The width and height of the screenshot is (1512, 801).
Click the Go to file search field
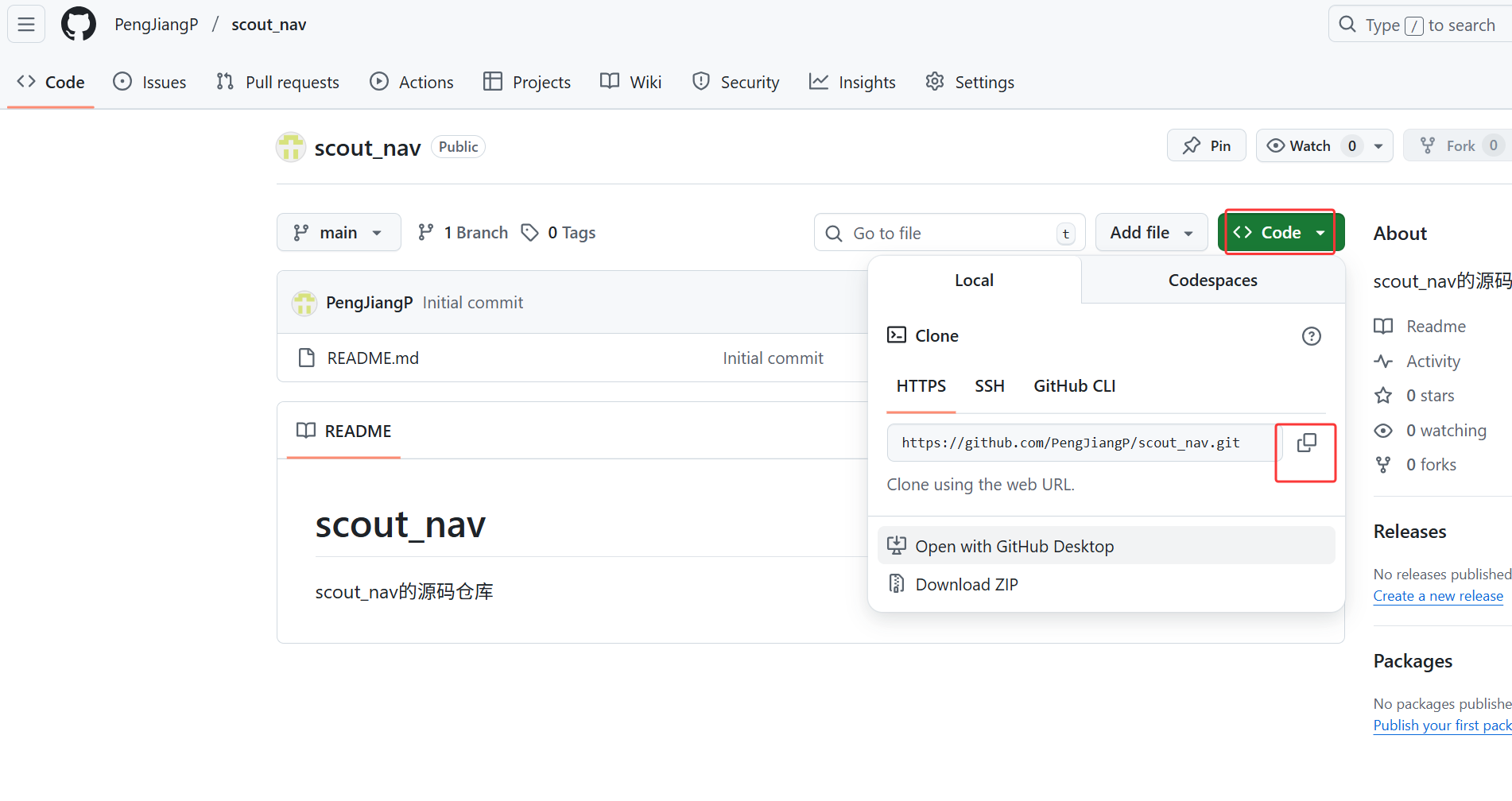point(950,233)
